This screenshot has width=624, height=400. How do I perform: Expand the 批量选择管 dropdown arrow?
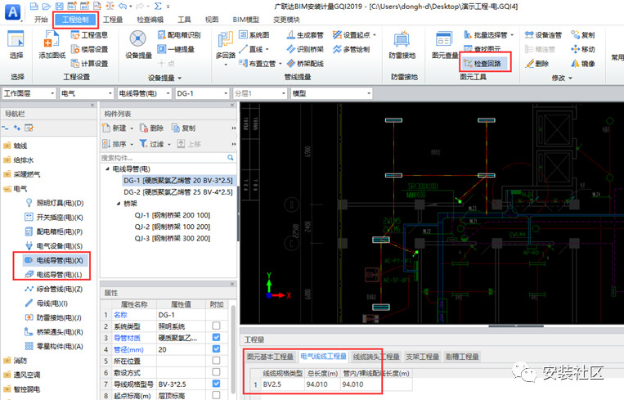click(512, 35)
